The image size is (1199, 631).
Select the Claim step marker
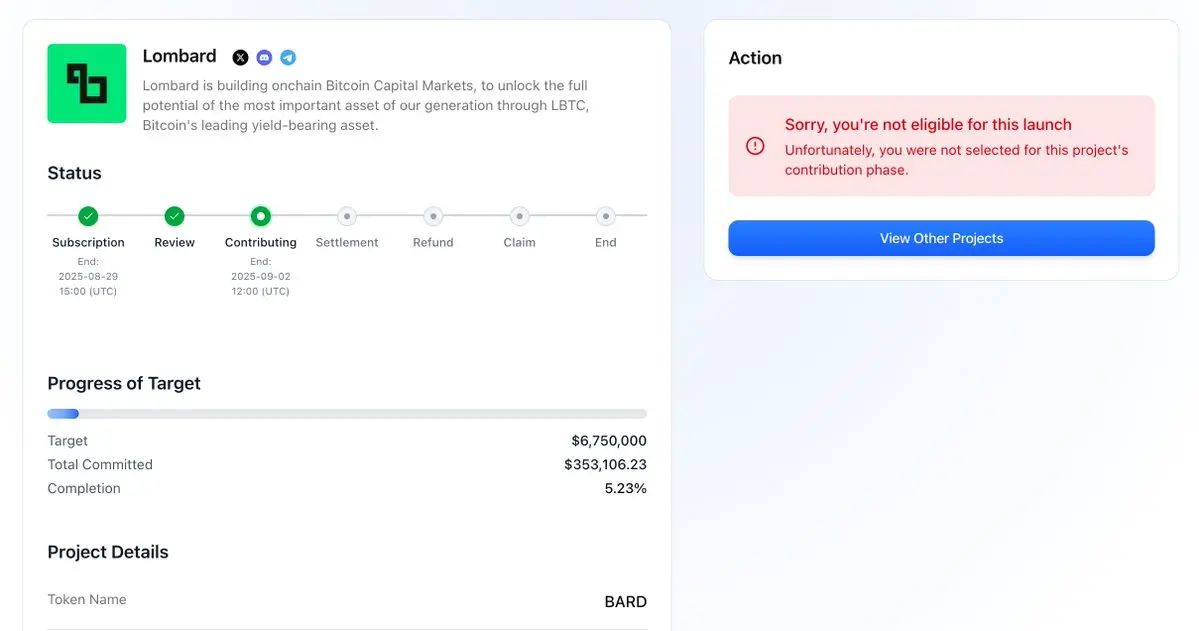coord(519,216)
